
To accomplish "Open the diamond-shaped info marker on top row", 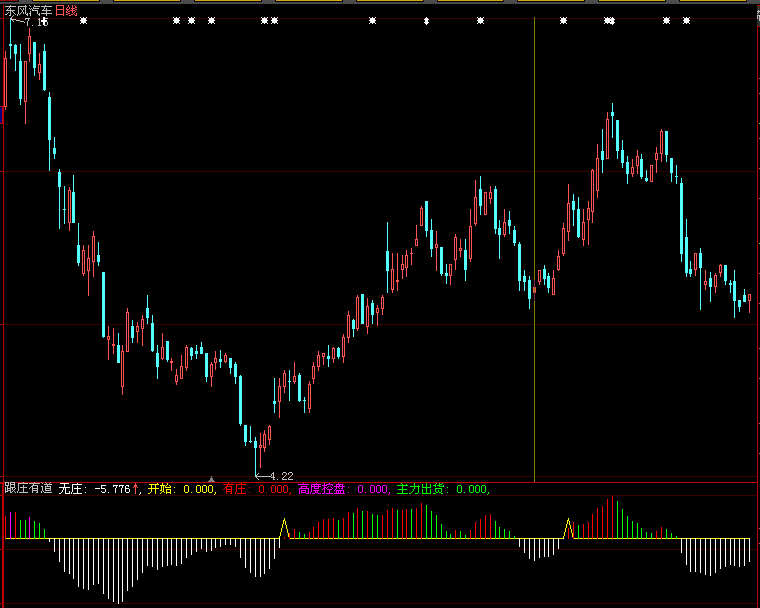I will tap(427, 20).
